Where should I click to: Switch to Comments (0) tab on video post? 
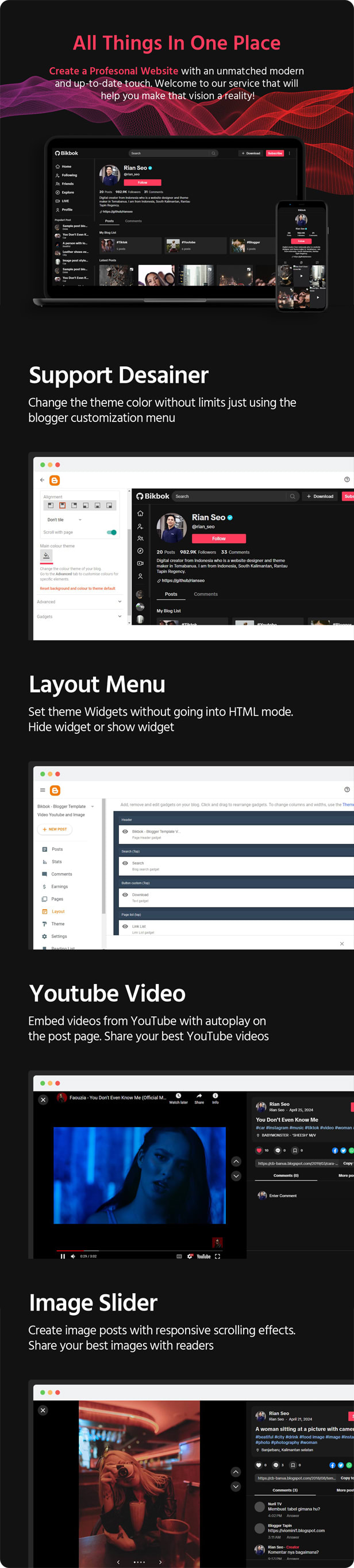click(286, 1175)
